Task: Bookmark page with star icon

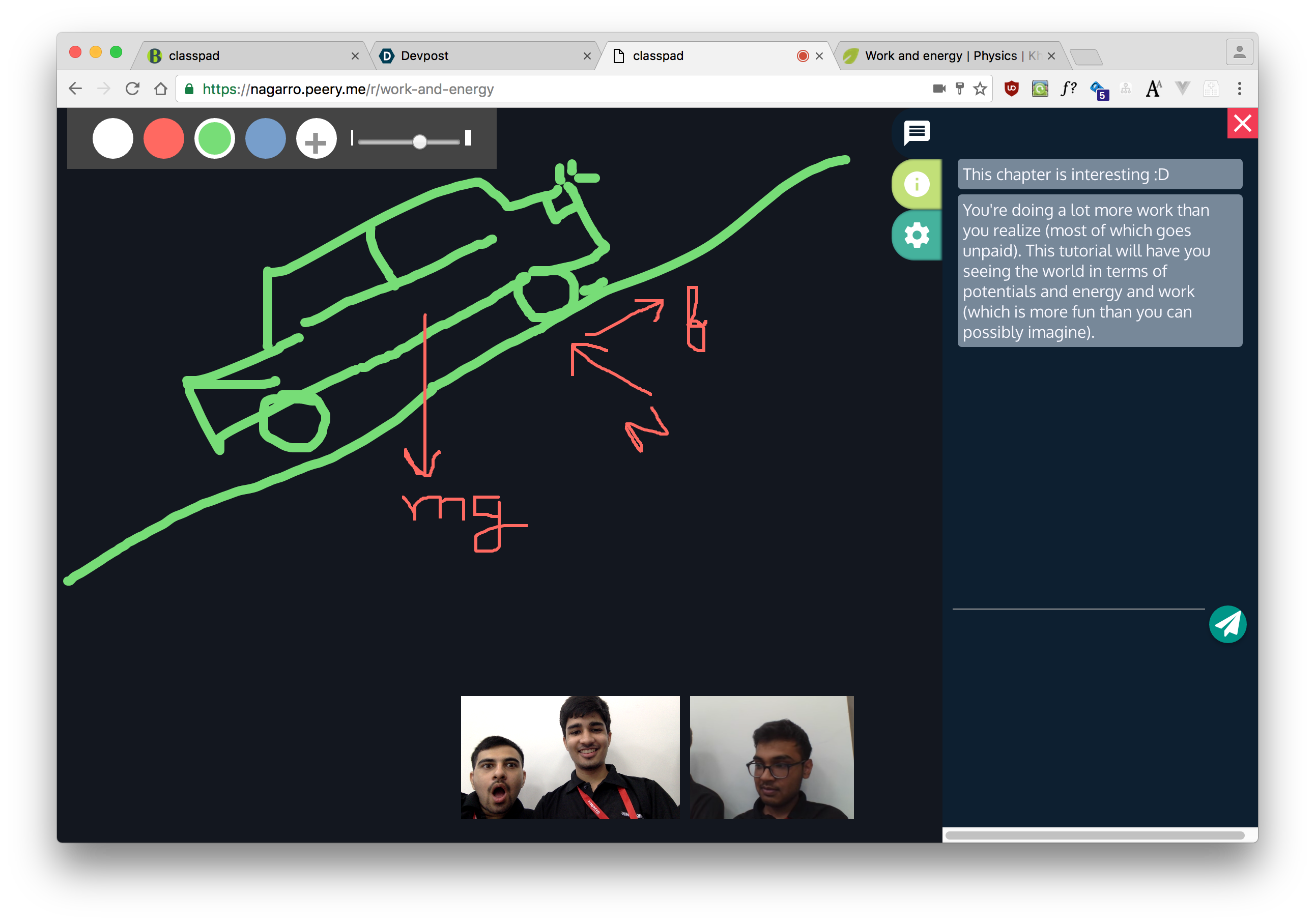Action: point(980,89)
